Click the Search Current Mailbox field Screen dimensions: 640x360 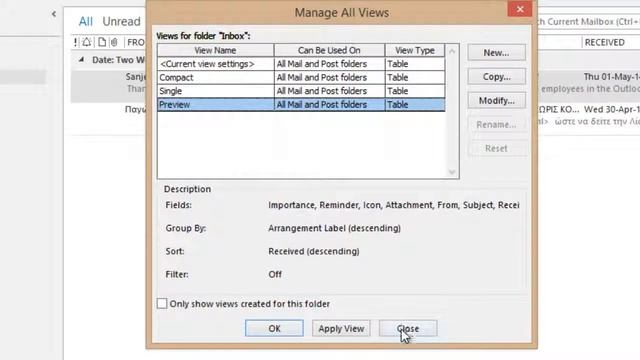(589, 22)
